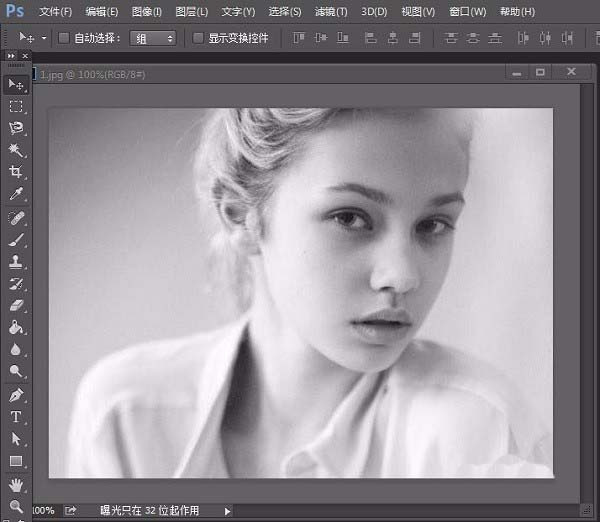Choose the Crop tool
Viewport: 600px width, 522px height.
pyautogui.click(x=16, y=172)
